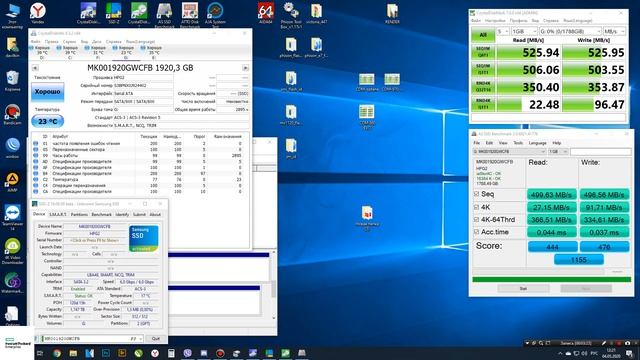Viewport: 640px width, 360px height.
Task: Click the Serial Number field in SSD-Z
Action: pyautogui.click(x=94, y=240)
